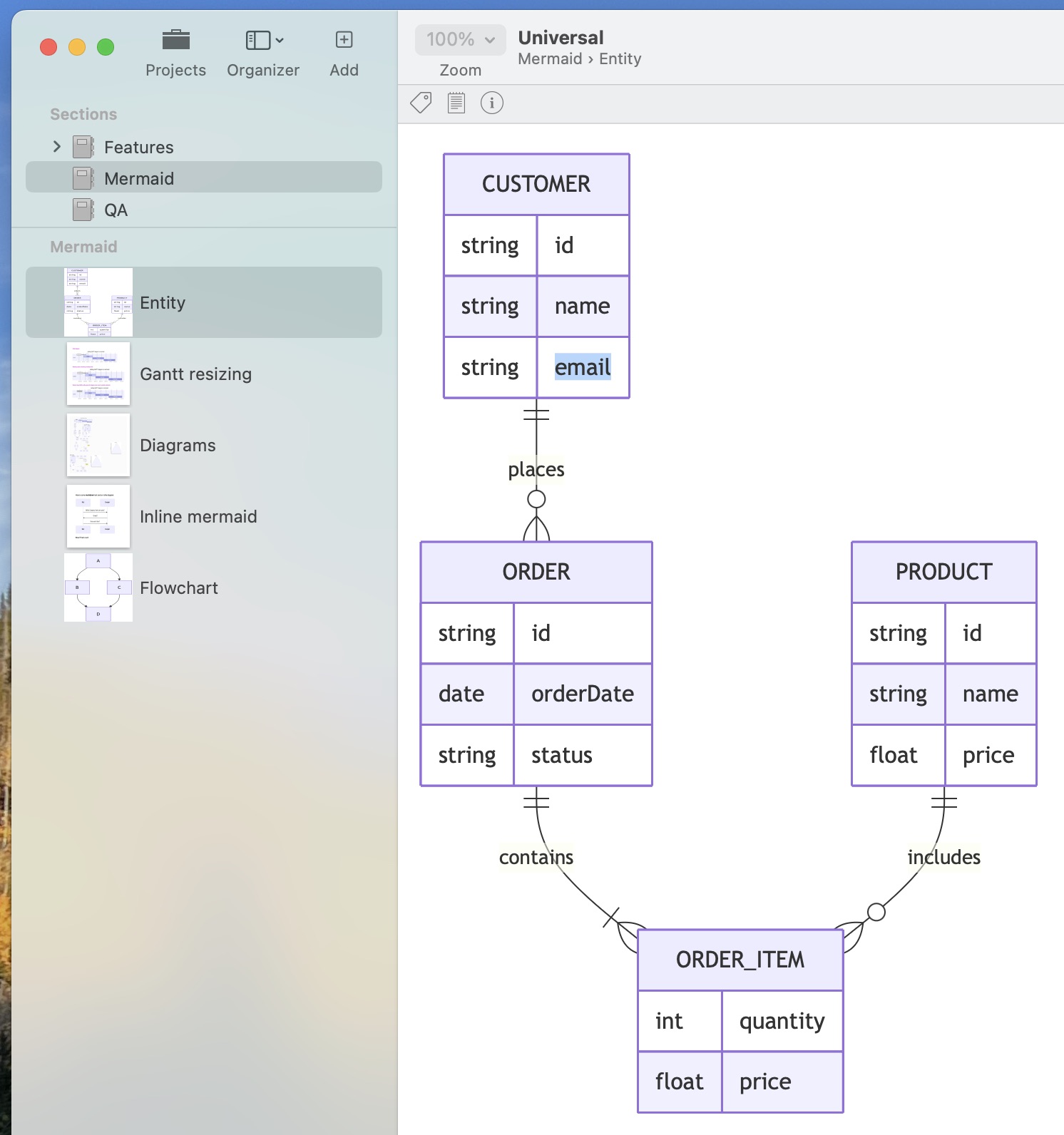Show the info inspector icon
Image resolution: width=1064 pixels, height=1135 pixels.
[x=492, y=103]
